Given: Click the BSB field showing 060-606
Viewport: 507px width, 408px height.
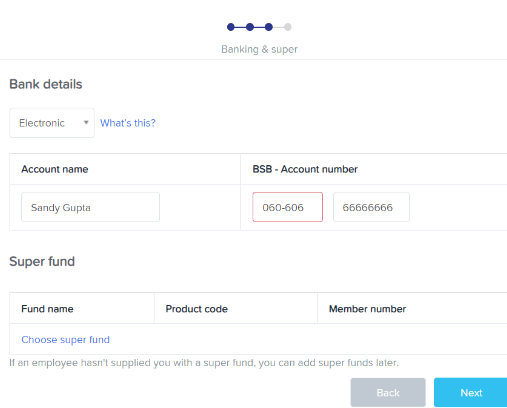Looking at the screenshot, I should [x=288, y=207].
